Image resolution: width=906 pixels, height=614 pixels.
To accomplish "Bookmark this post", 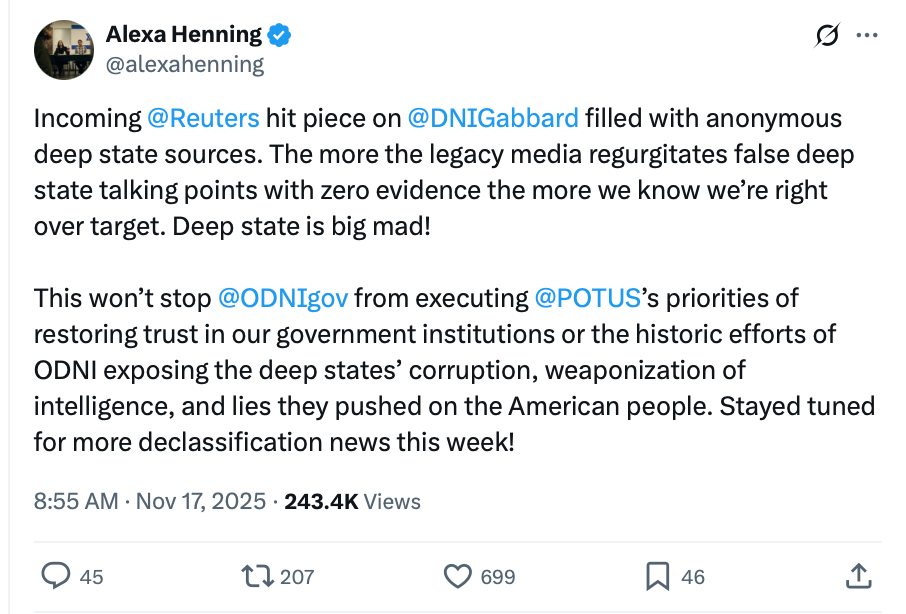I will (x=657, y=576).
